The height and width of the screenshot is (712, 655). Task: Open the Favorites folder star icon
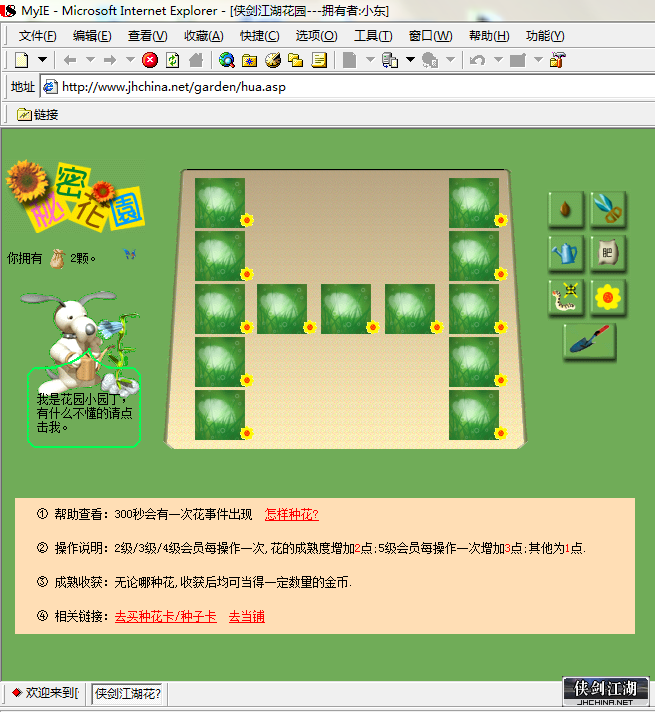pos(249,60)
